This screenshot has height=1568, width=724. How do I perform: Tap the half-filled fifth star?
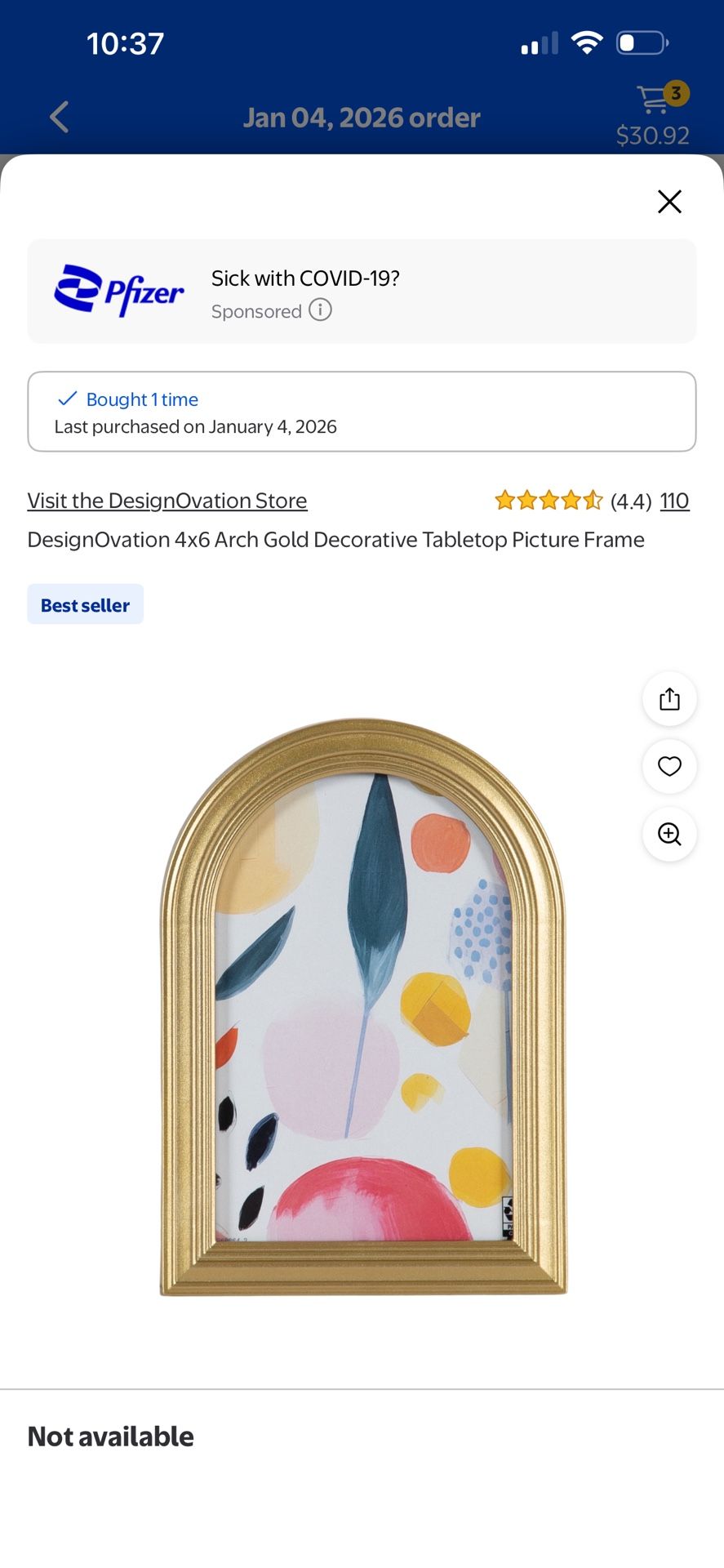pyautogui.click(x=593, y=500)
